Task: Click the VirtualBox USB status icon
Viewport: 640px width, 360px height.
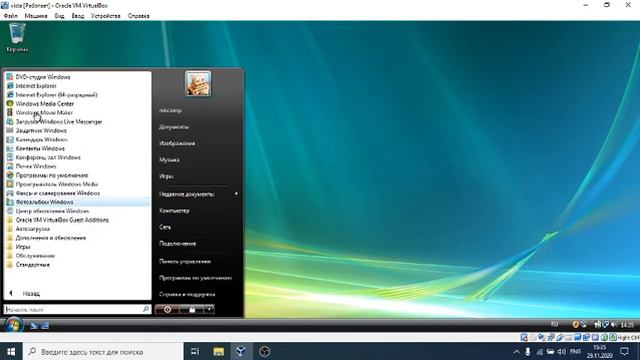Action: click(x=560, y=337)
